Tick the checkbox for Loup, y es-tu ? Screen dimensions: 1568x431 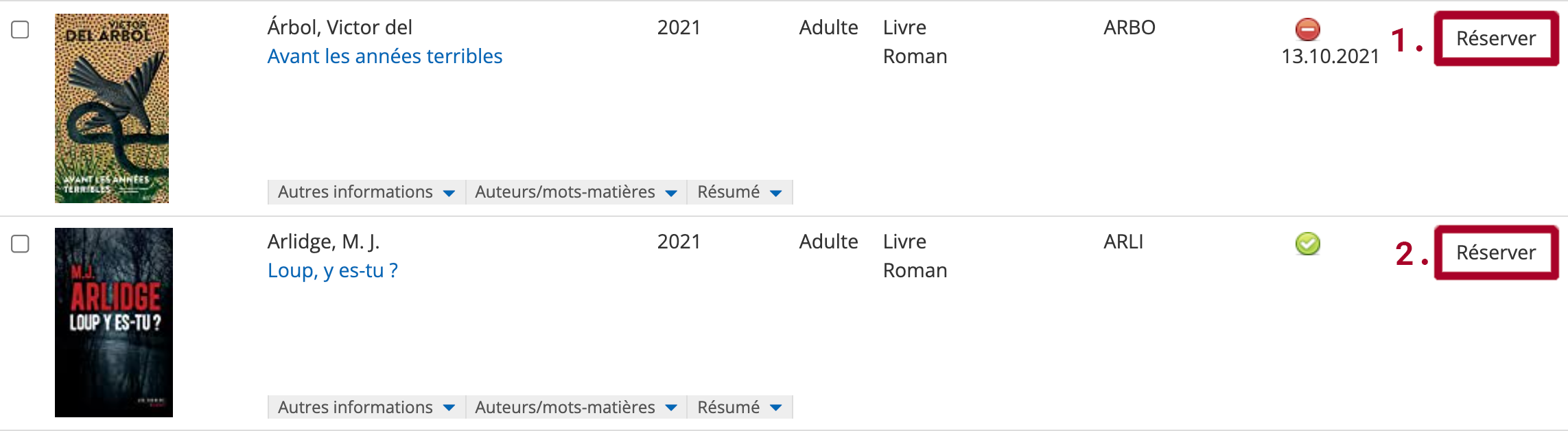click(21, 244)
